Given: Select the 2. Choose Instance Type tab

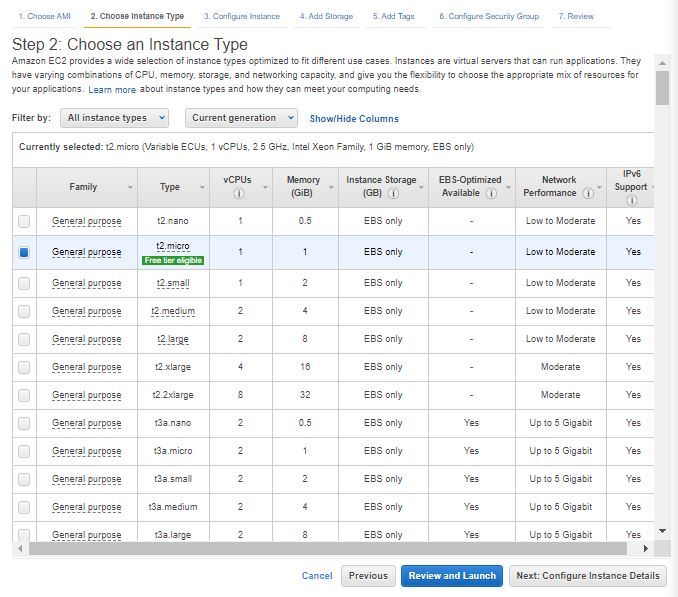Looking at the screenshot, I should (137, 16).
